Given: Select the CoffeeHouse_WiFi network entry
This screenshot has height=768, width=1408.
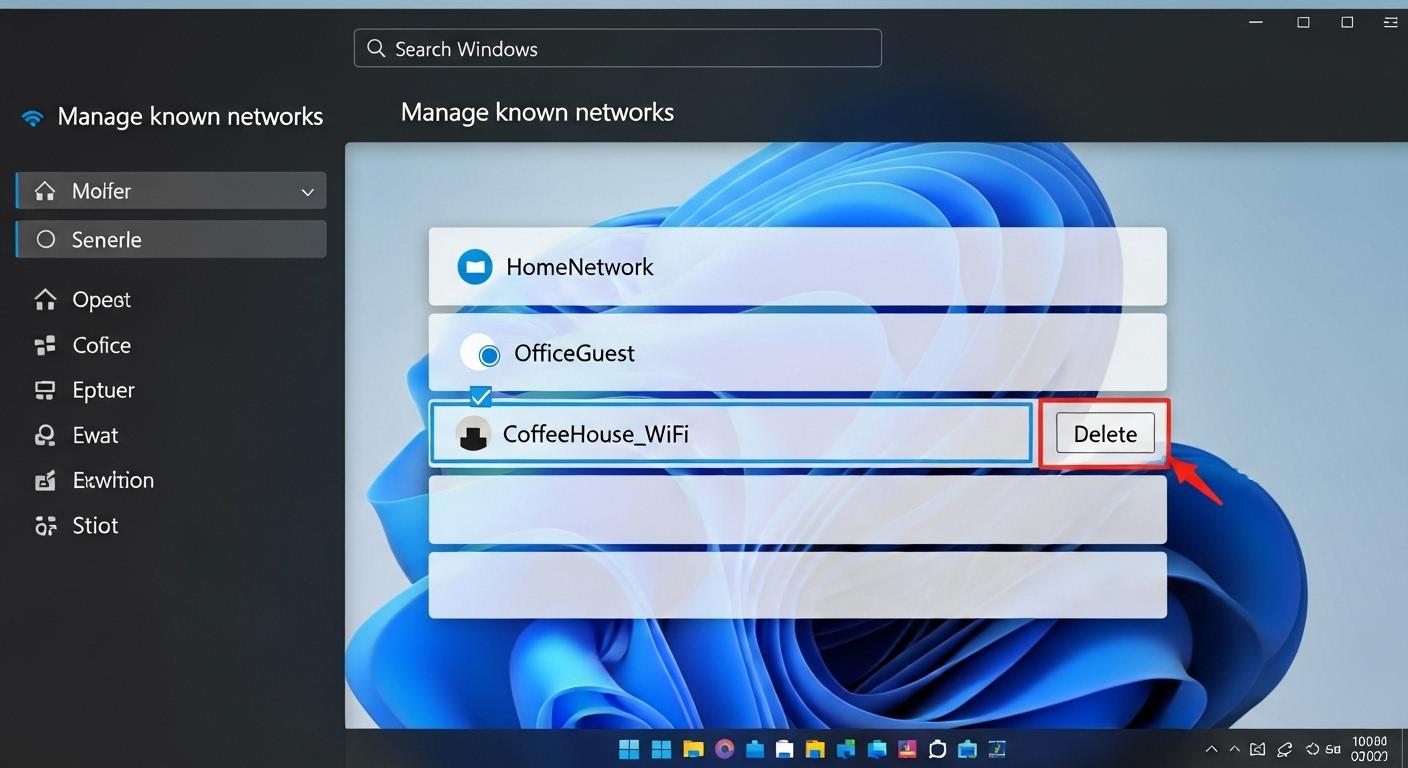Looking at the screenshot, I should pos(731,433).
